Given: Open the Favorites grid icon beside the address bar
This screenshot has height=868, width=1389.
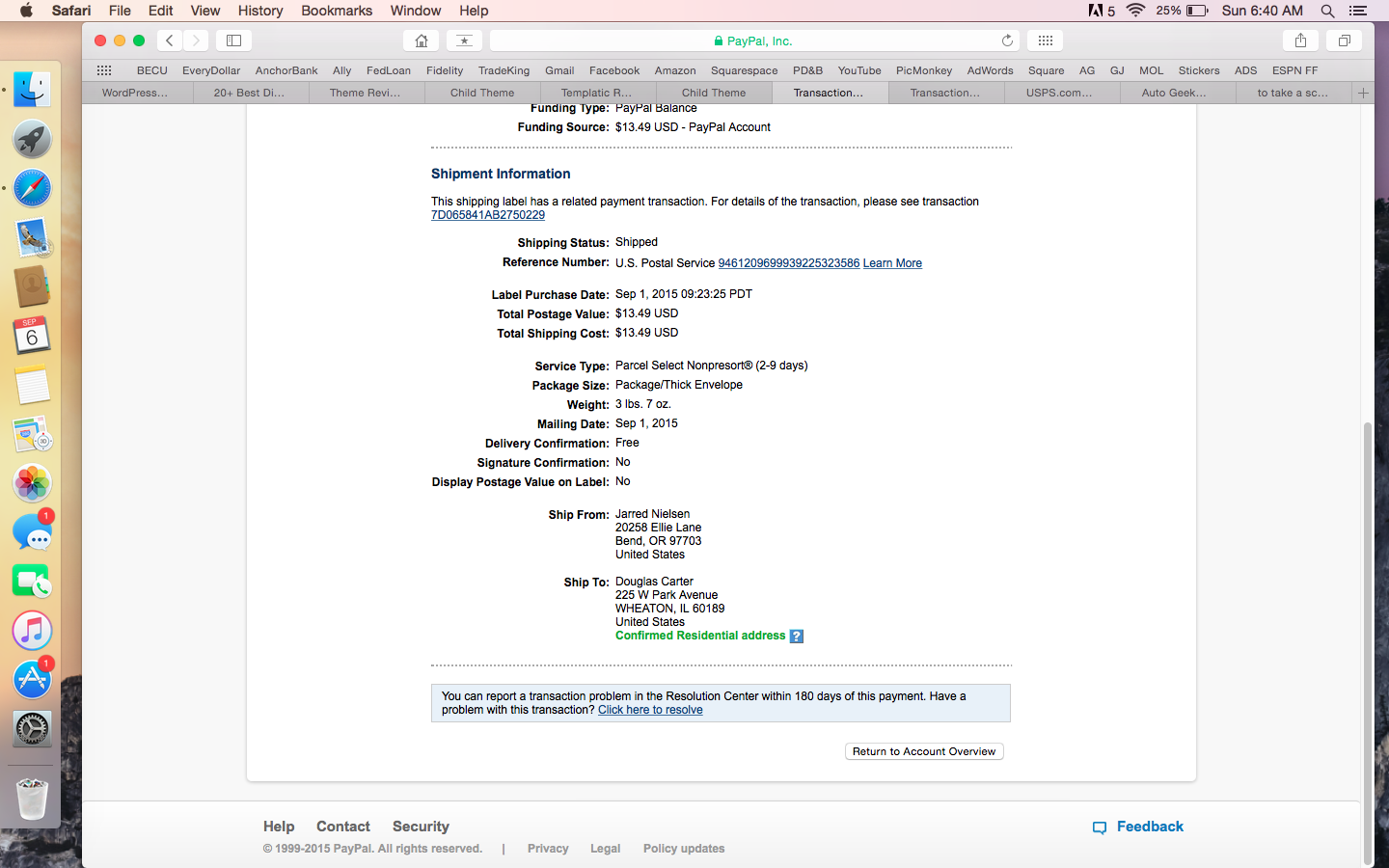Looking at the screenshot, I should pyautogui.click(x=1045, y=41).
